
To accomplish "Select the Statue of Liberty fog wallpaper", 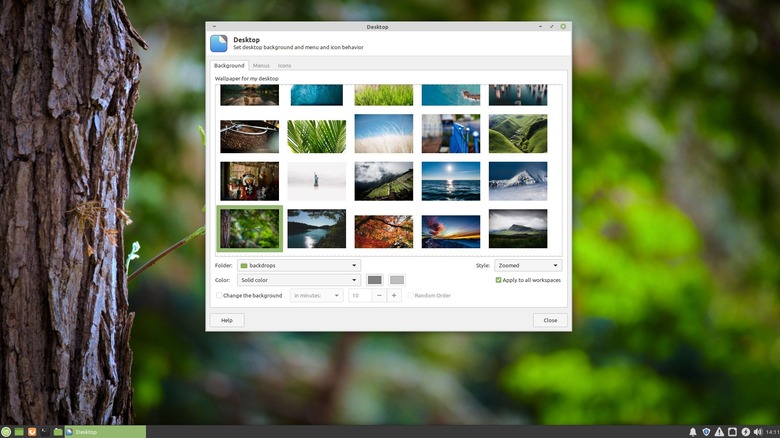I will tap(316, 181).
